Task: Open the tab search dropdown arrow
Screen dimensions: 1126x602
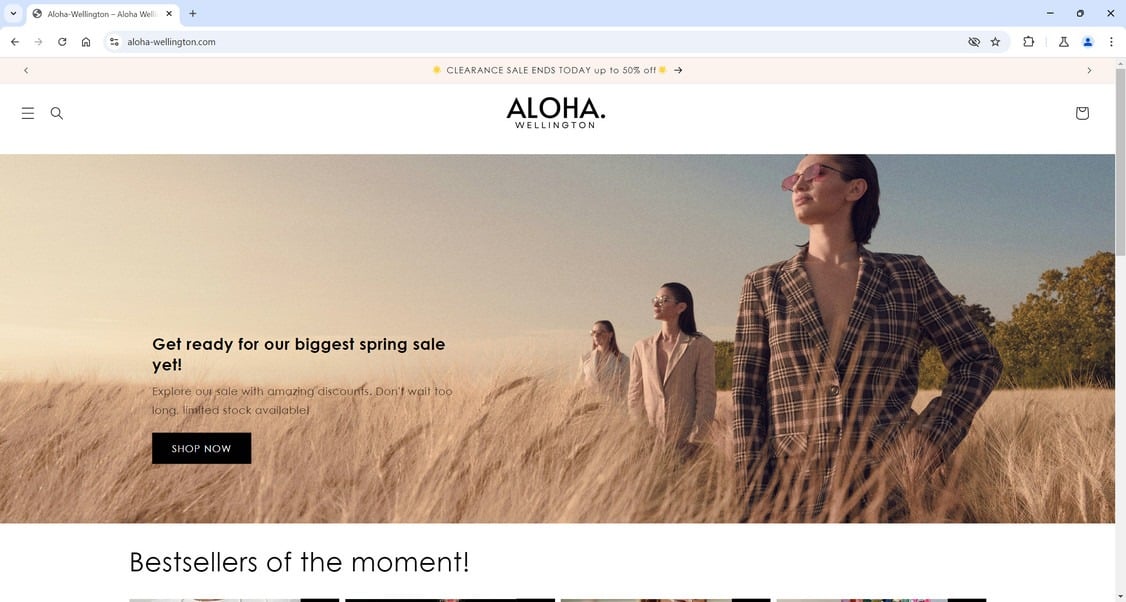Action: [13, 14]
